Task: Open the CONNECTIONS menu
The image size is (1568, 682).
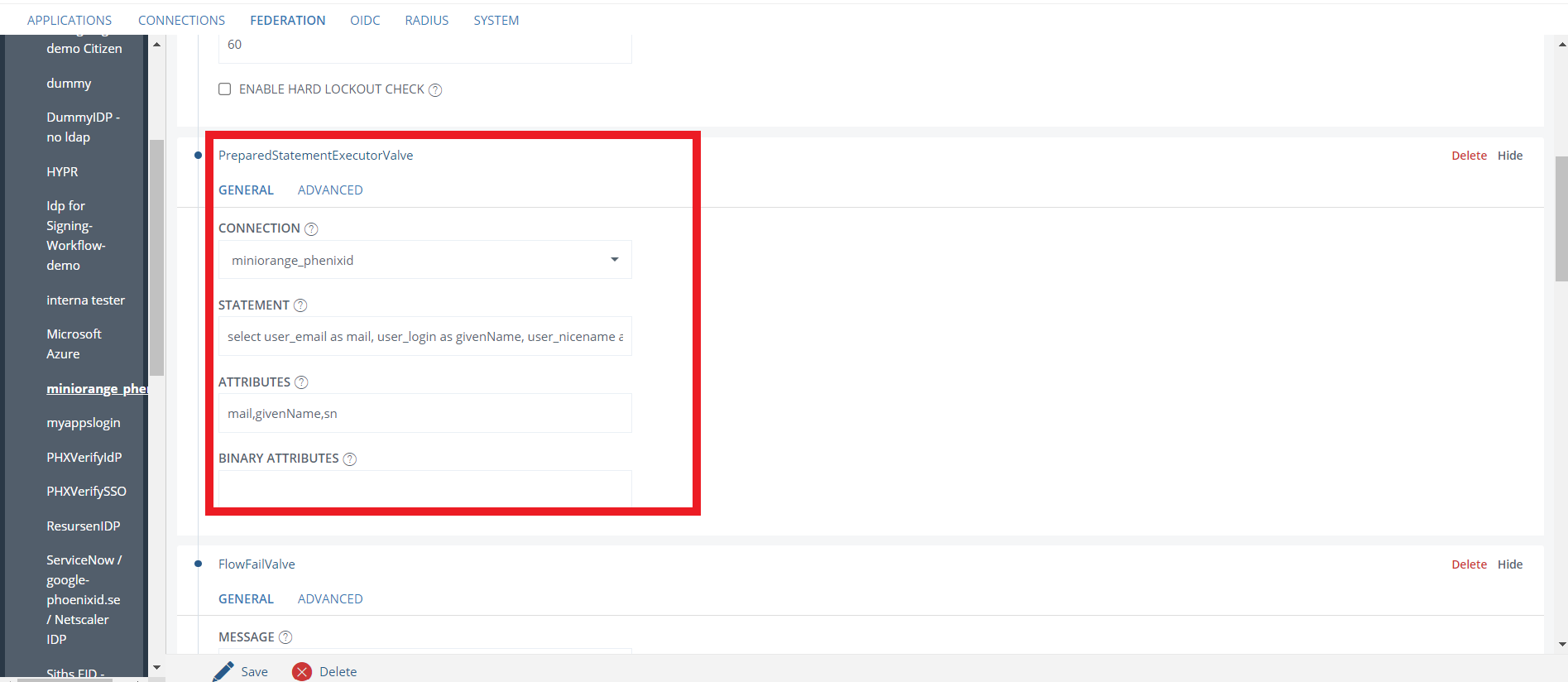Action: coord(181,20)
